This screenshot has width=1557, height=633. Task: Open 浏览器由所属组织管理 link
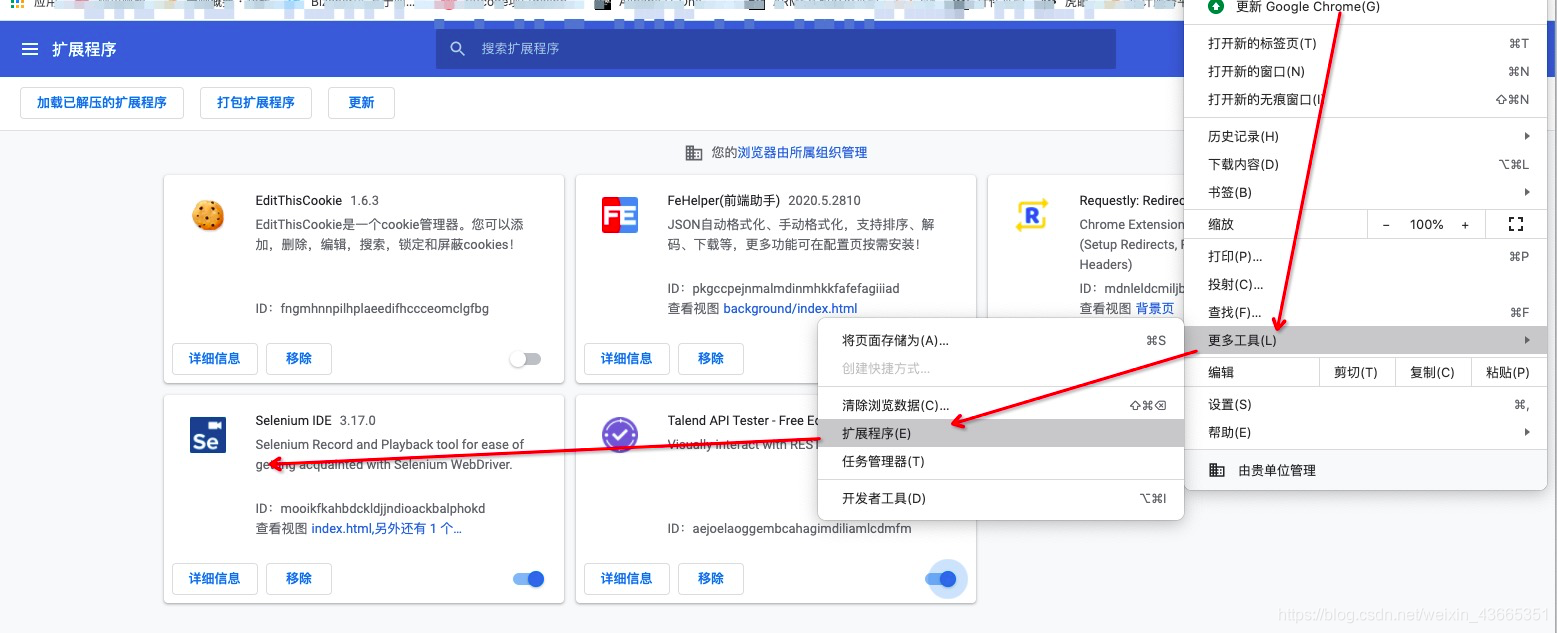pos(802,153)
